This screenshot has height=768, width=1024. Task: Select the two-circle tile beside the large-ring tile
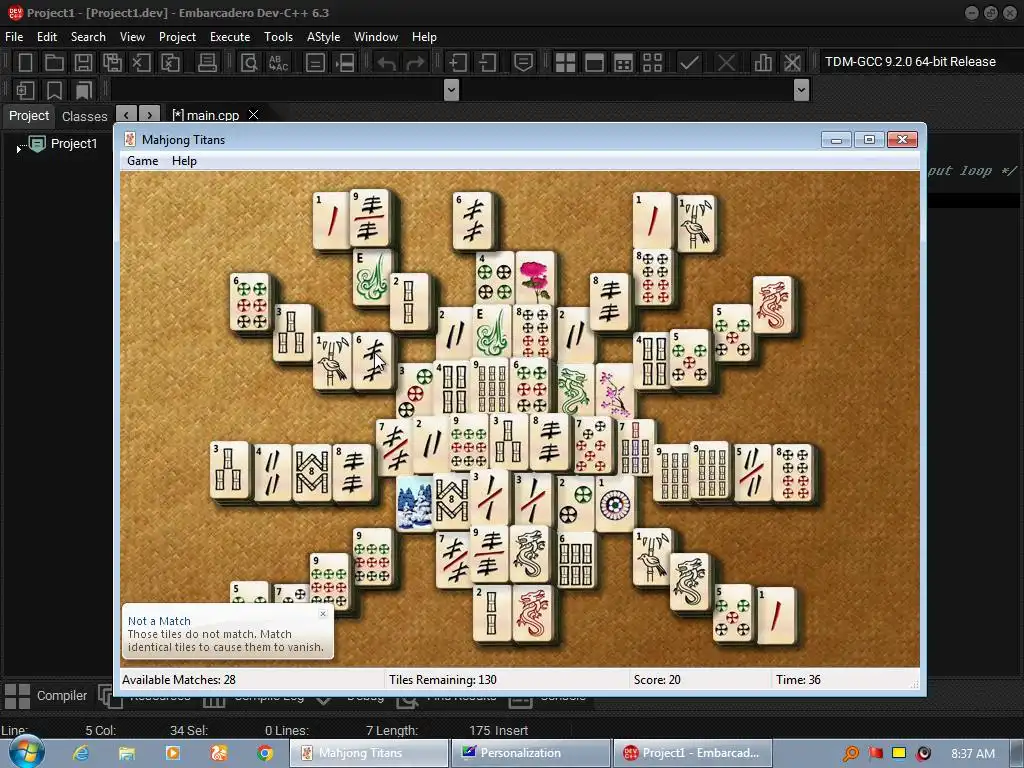point(575,503)
